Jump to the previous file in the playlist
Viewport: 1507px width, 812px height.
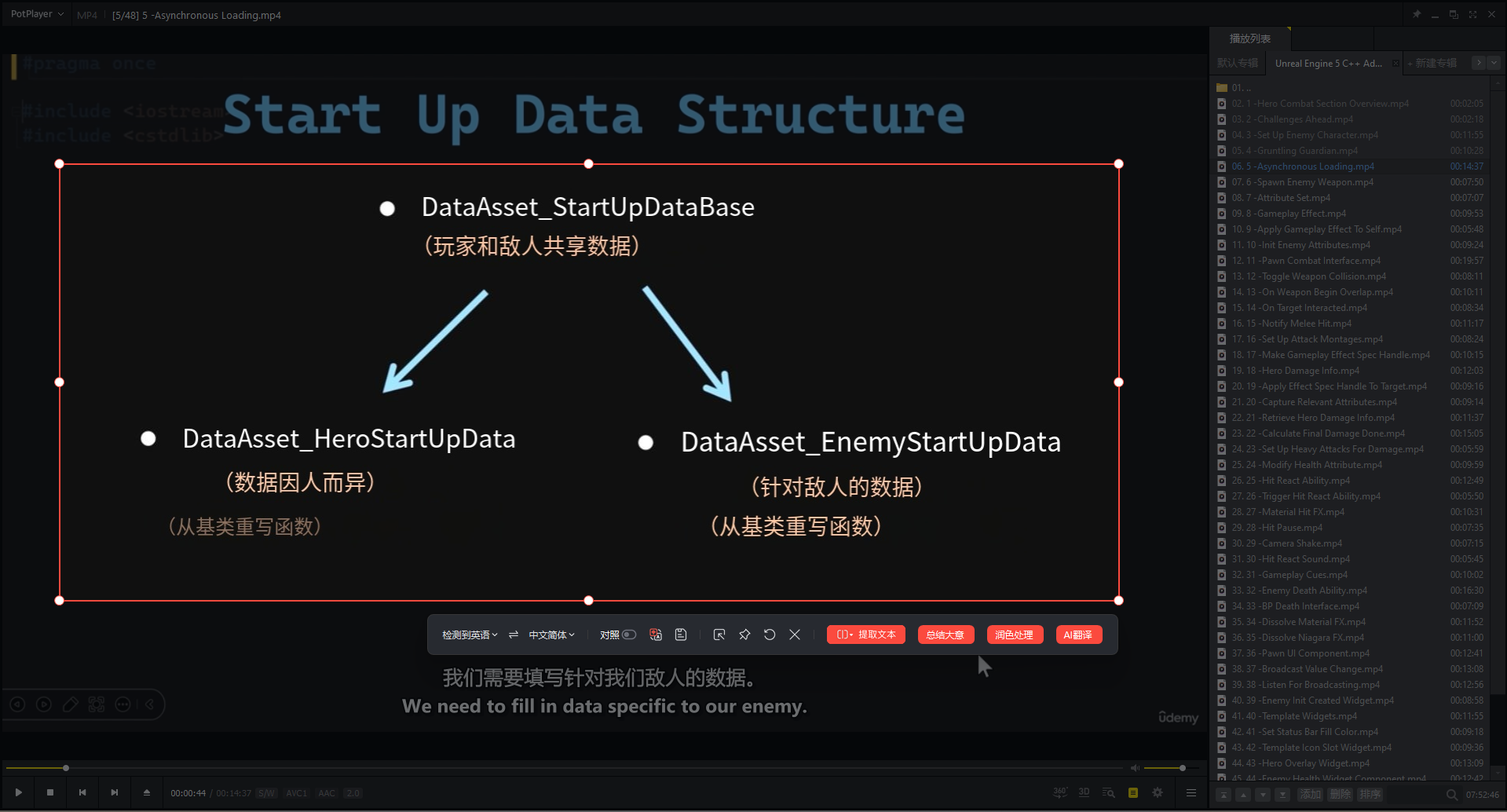82,792
